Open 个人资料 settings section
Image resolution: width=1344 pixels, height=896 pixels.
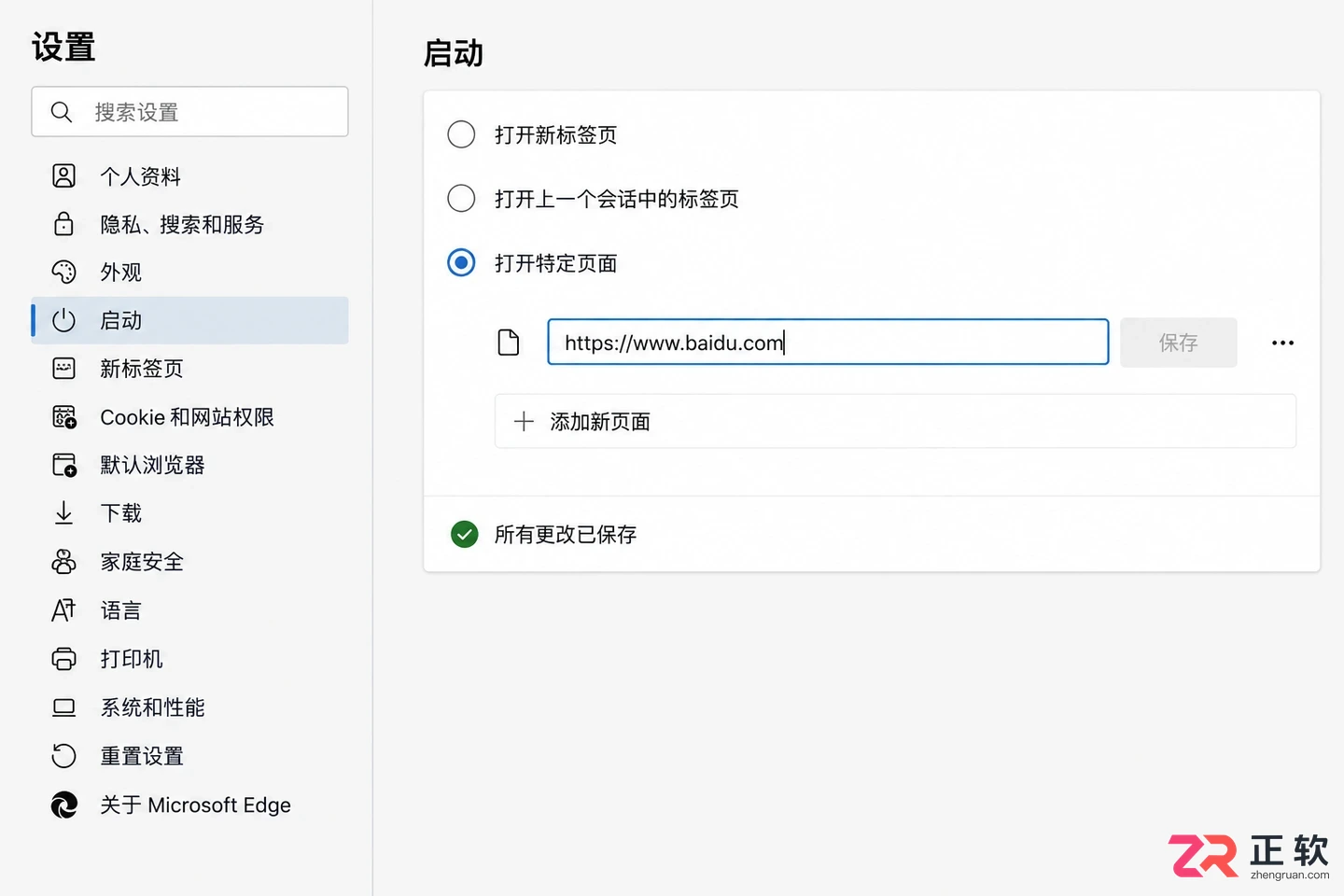click(189, 175)
